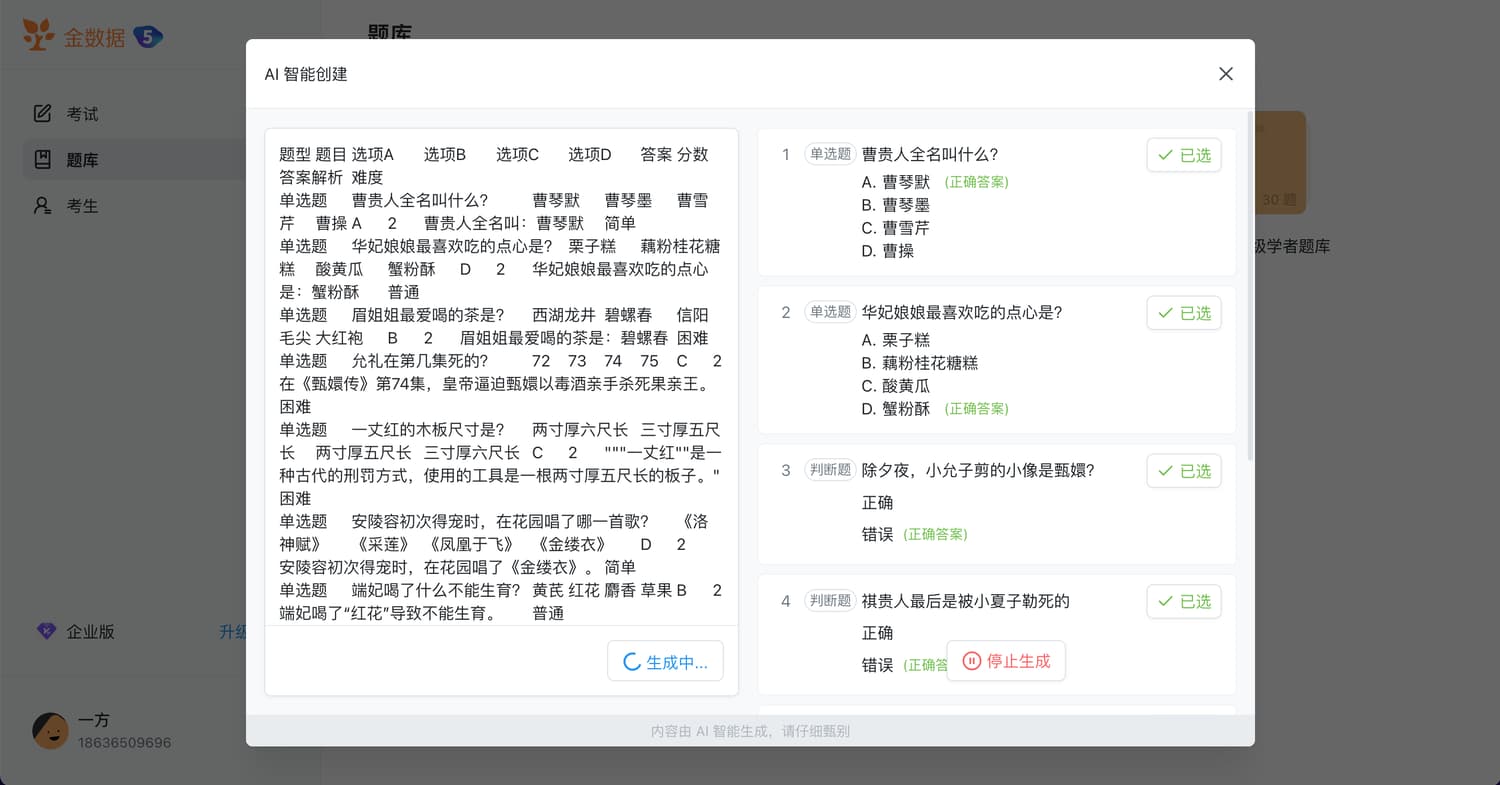Open 题库 in the sidebar

[x=82, y=160]
